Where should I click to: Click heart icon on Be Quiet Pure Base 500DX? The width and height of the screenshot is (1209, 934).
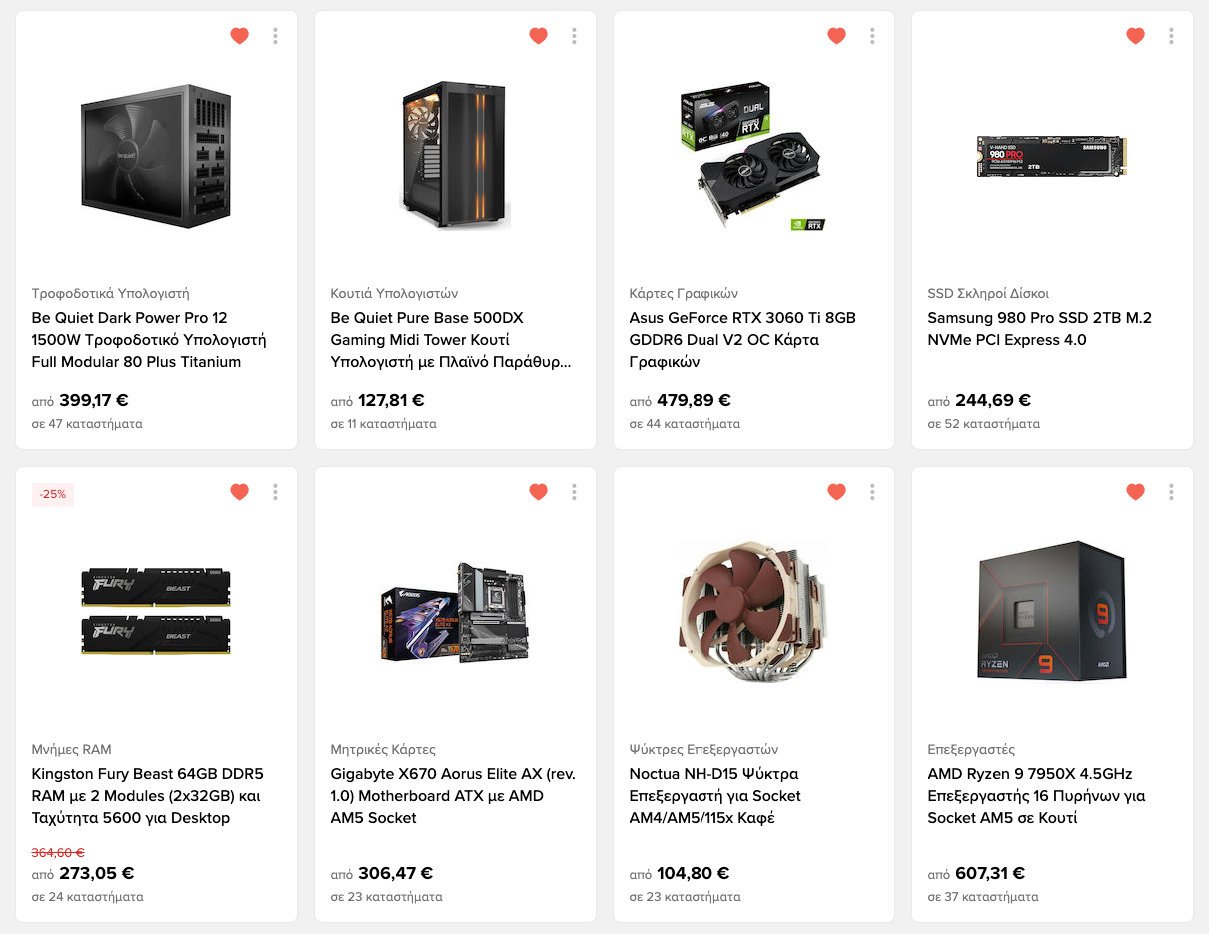[538, 36]
